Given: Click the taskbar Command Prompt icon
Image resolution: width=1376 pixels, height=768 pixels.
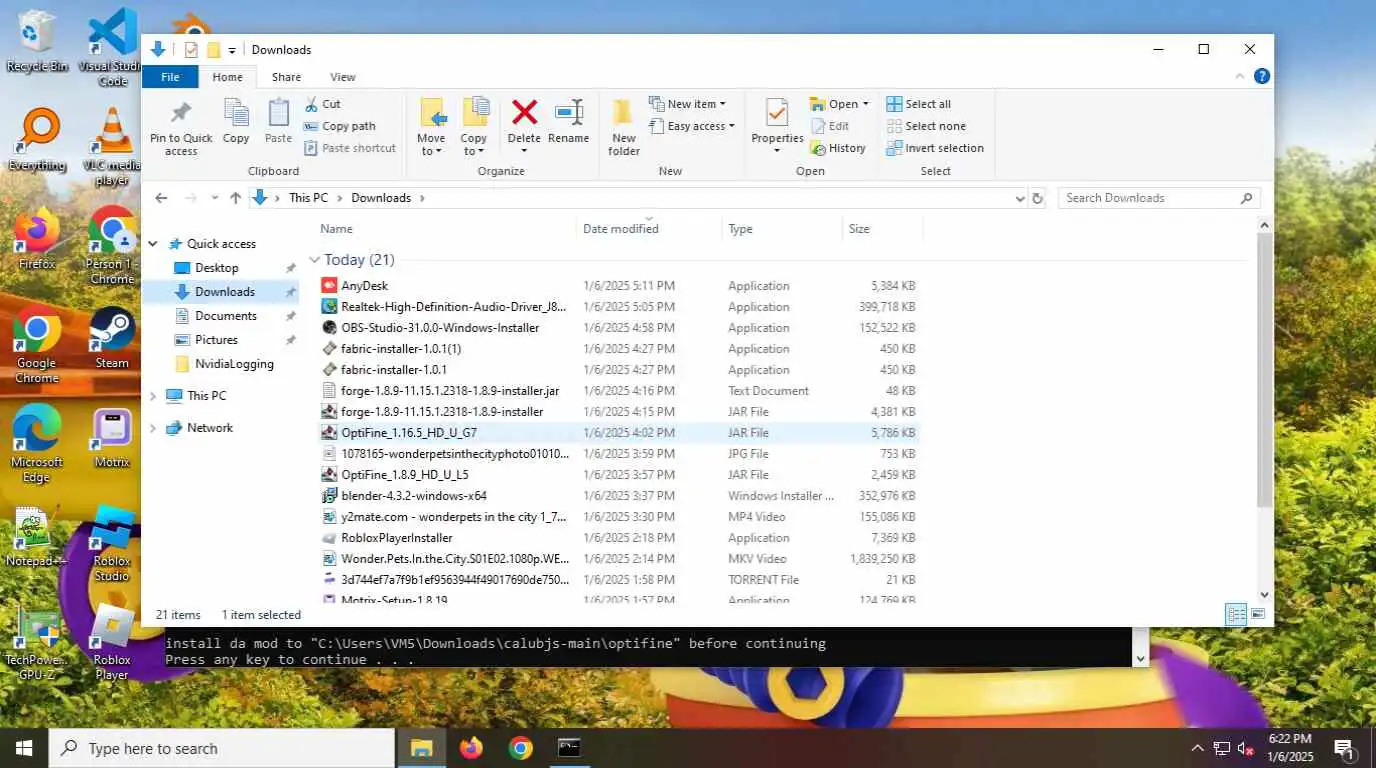Looking at the screenshot, I should pos(569,748).
